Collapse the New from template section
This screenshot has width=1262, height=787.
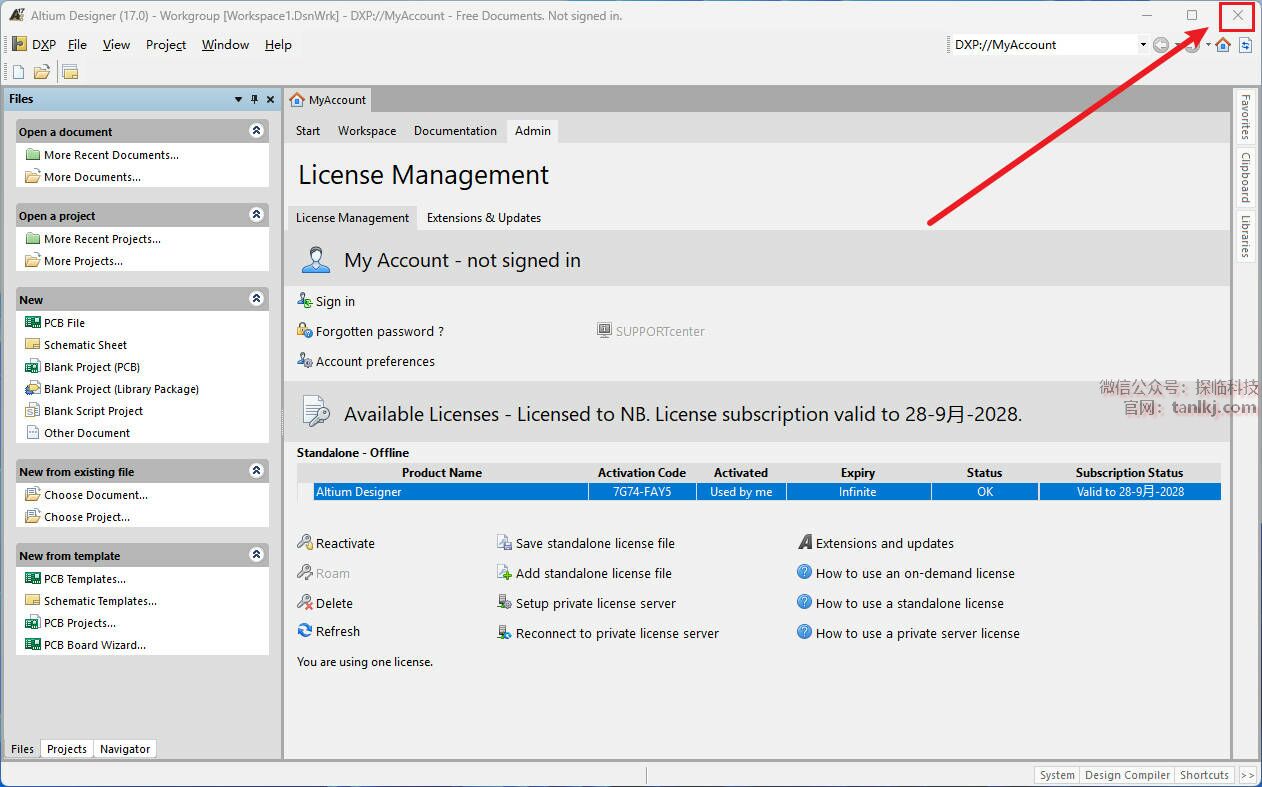(256, 555)
